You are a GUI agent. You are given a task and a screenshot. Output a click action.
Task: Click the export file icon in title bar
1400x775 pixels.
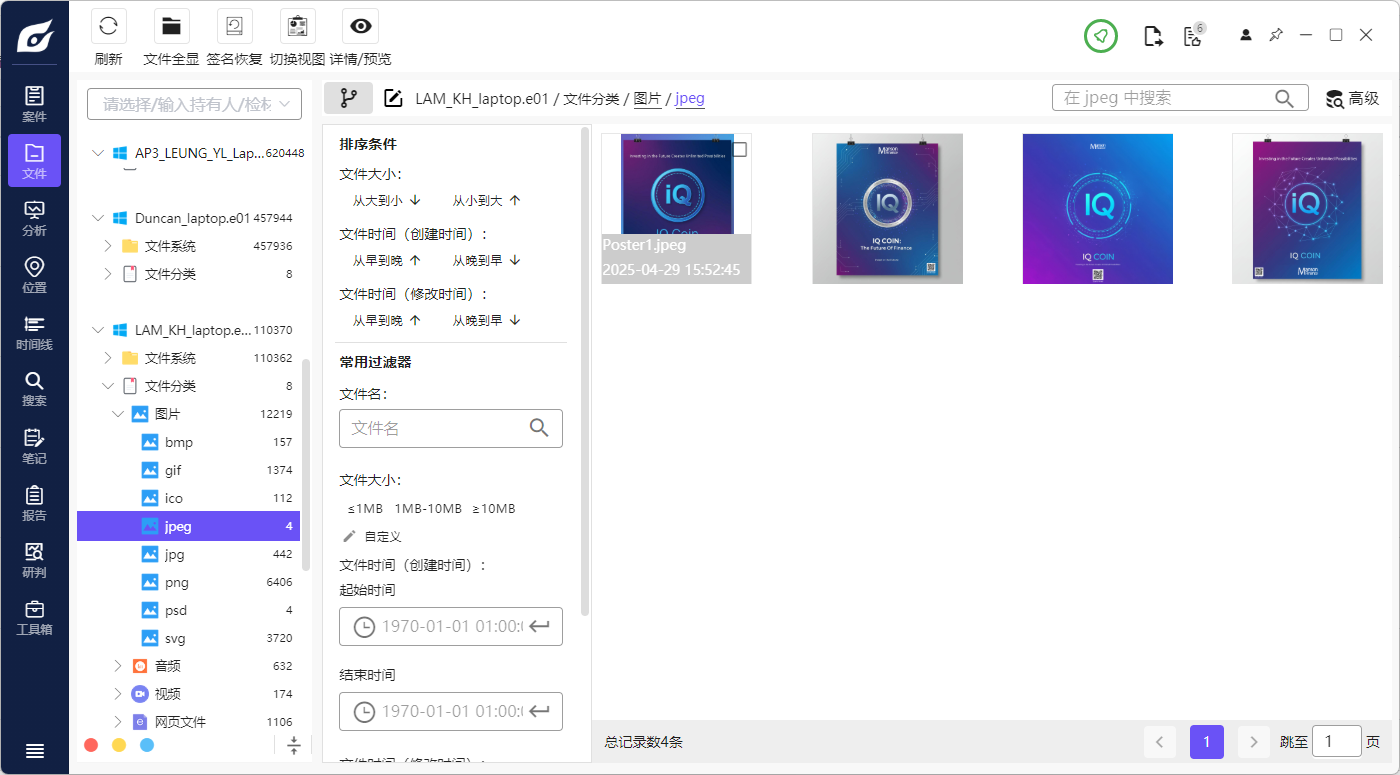tap(1153, 36)
